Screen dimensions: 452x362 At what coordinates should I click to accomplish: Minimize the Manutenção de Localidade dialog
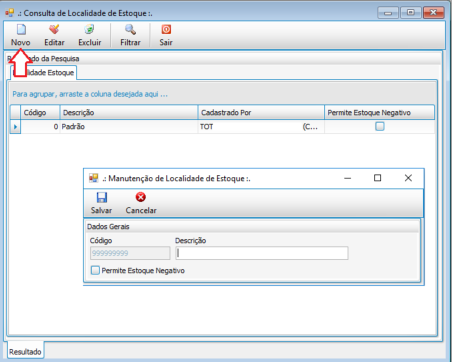pos(348,178)
